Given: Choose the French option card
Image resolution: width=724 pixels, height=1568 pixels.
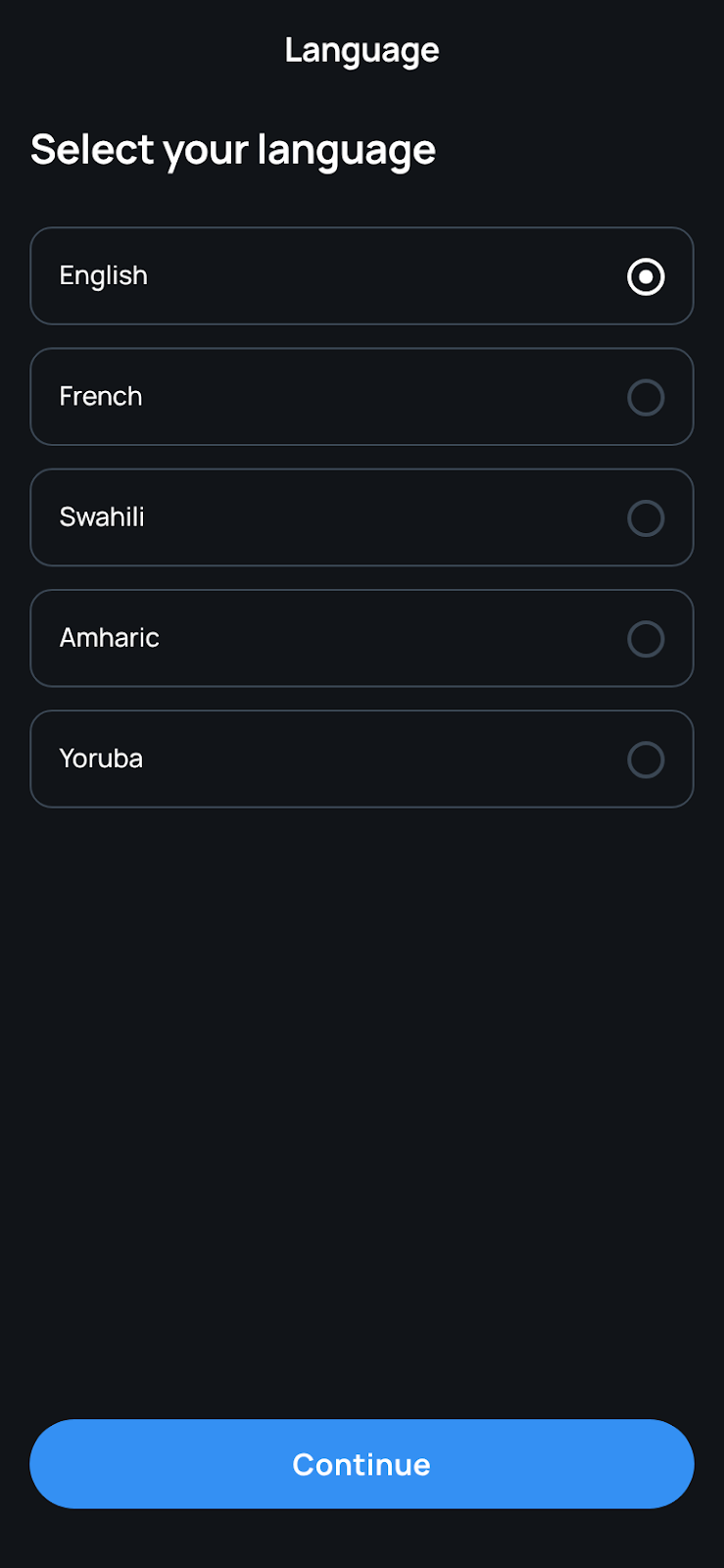Looking at the screenshot, I should [362, 396].
